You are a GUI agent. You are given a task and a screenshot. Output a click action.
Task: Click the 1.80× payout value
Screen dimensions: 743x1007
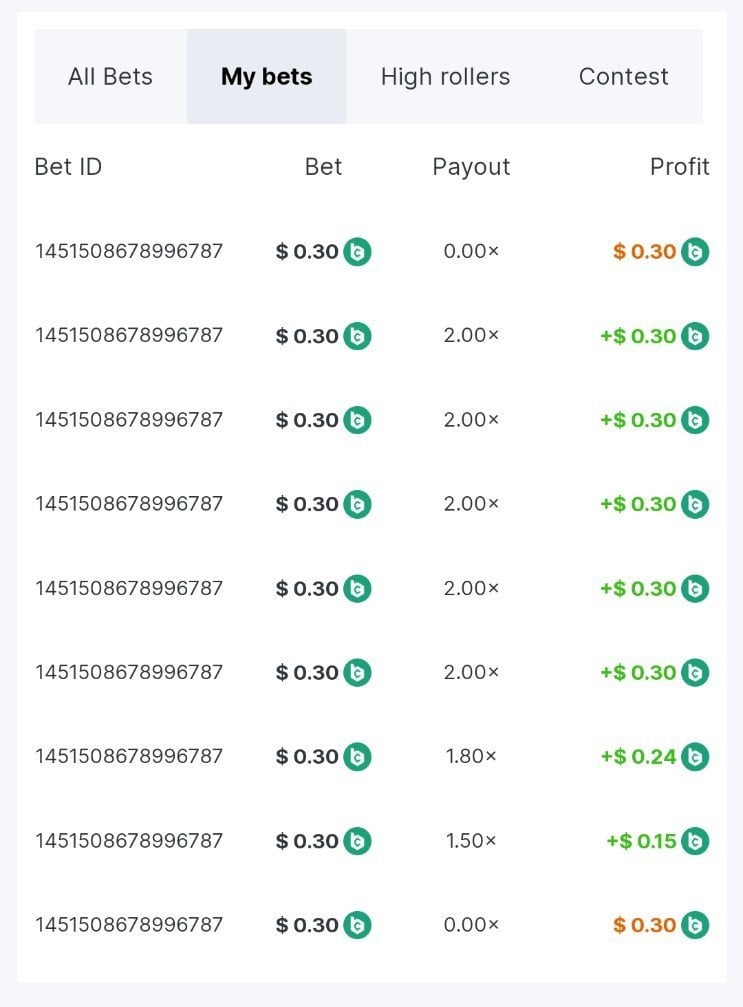click(x=471, y=757)
